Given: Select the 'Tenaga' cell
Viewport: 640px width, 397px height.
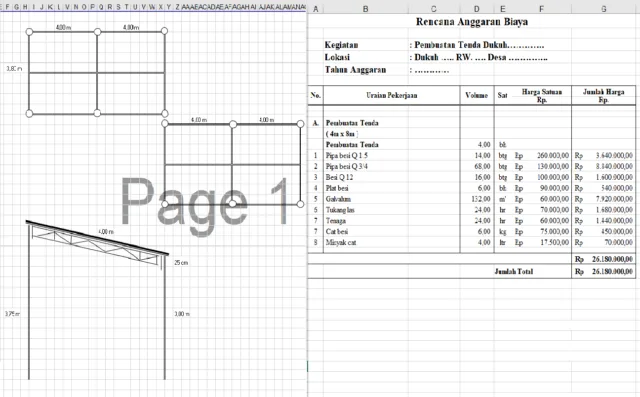Looking at the screenshot, I should click(336, 221).
